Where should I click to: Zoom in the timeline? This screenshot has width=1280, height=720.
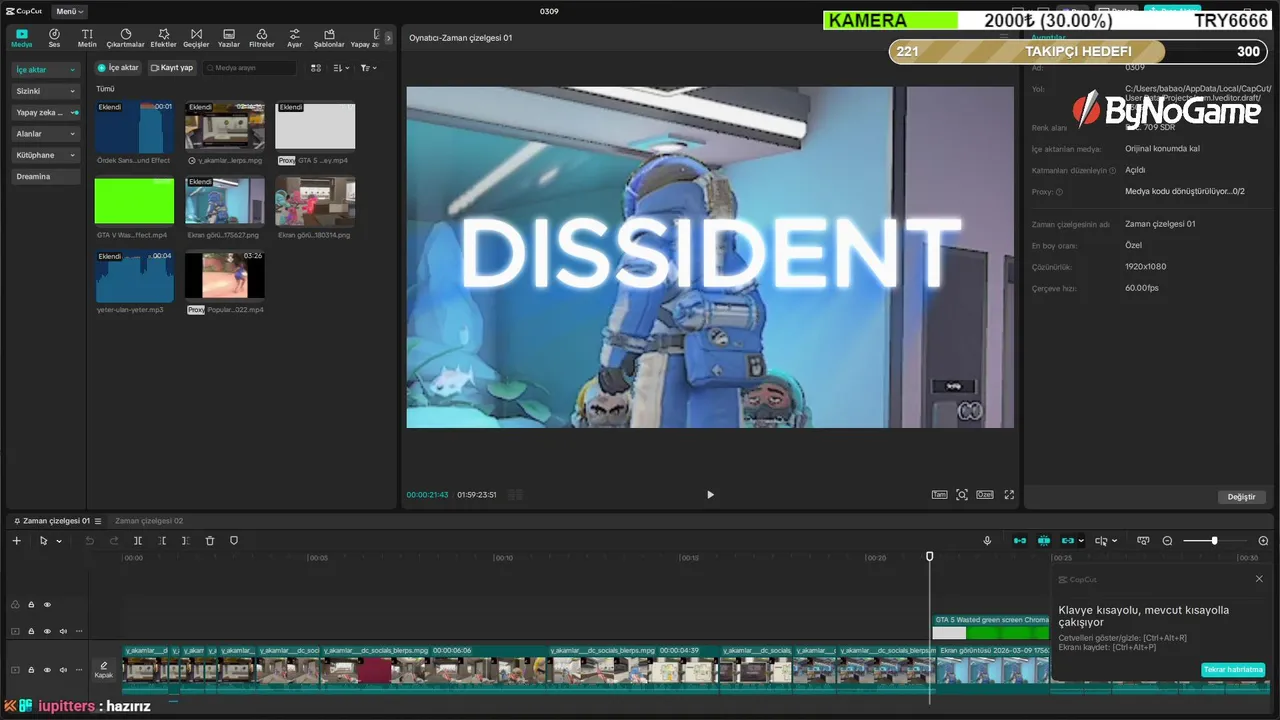[1263, 541]
